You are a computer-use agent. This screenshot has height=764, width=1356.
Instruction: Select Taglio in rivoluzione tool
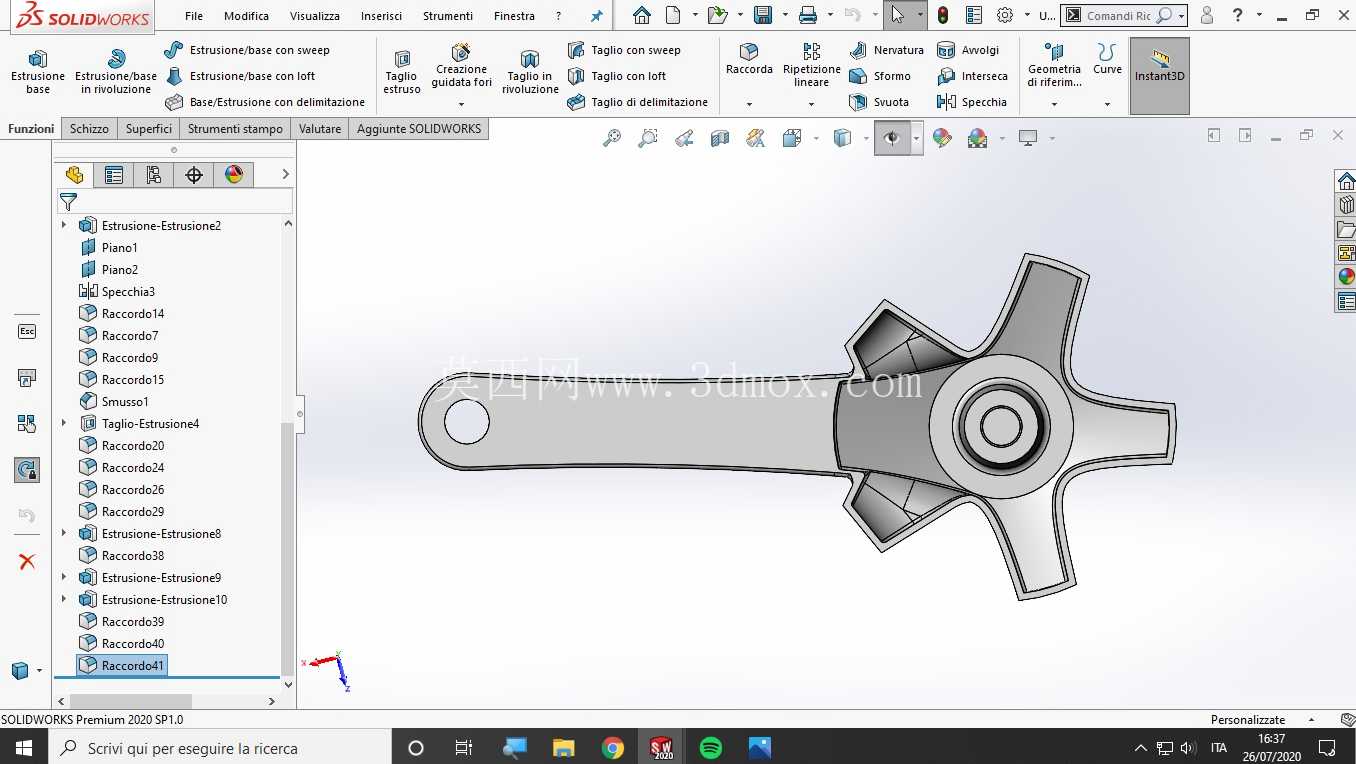point(530,72)
